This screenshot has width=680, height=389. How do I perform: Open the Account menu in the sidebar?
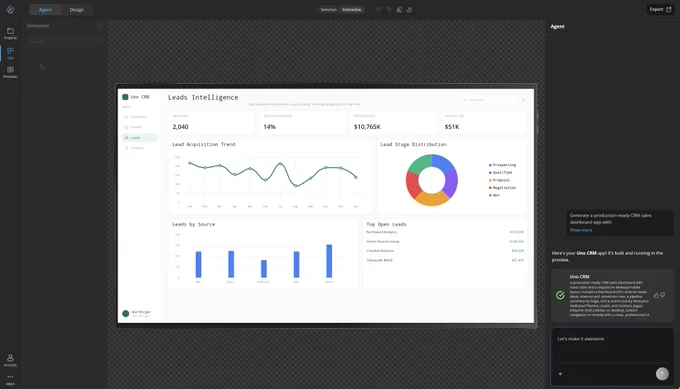(10, 360)
